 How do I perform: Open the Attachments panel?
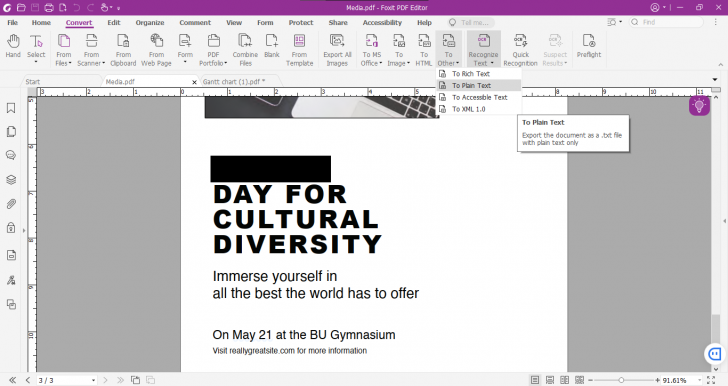tap(11, 204)
